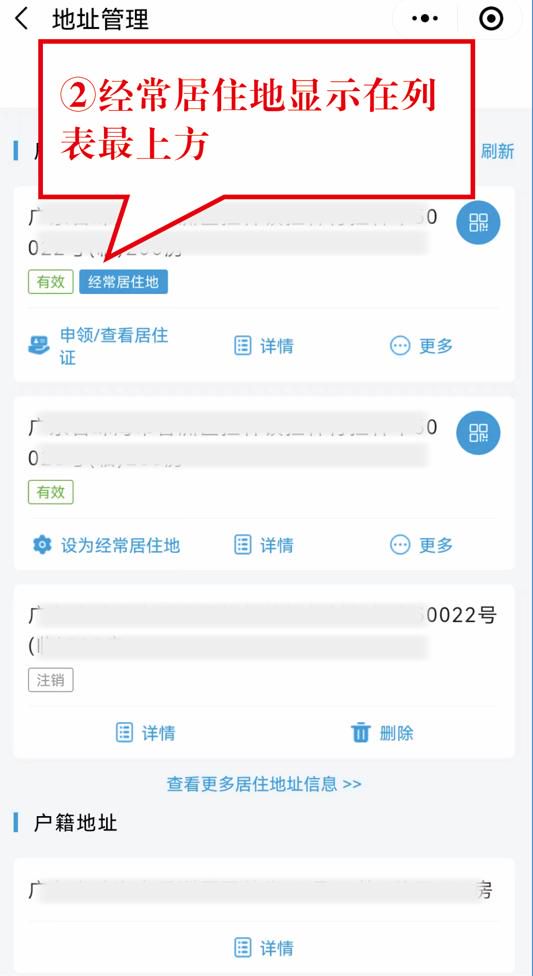
Task: Tap the mini-program close target icon
Action: (491, 19)
